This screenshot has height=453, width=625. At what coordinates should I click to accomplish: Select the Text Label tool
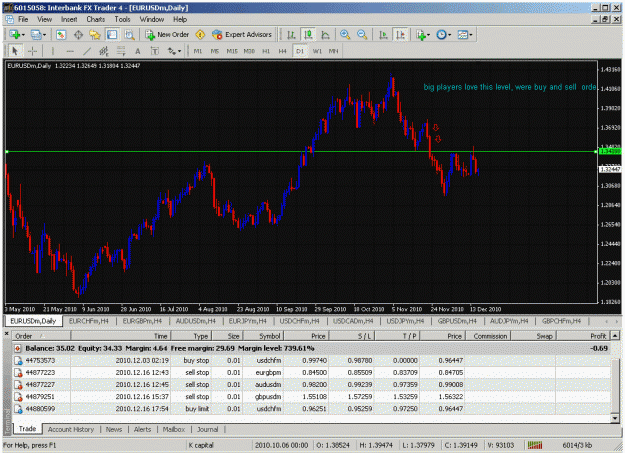pos(155,51)
